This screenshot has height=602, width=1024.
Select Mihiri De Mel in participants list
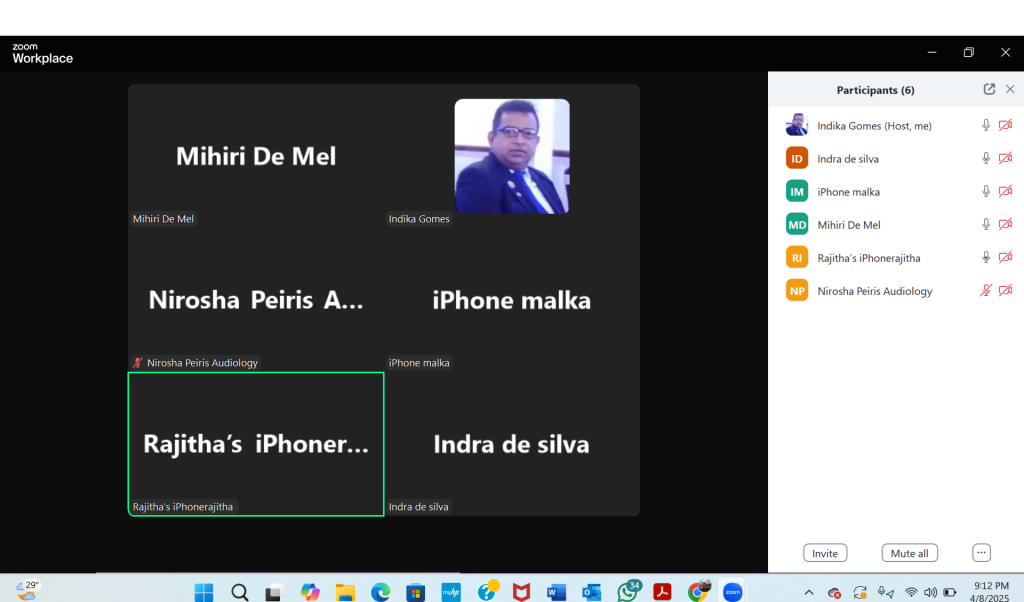[849, 225]
